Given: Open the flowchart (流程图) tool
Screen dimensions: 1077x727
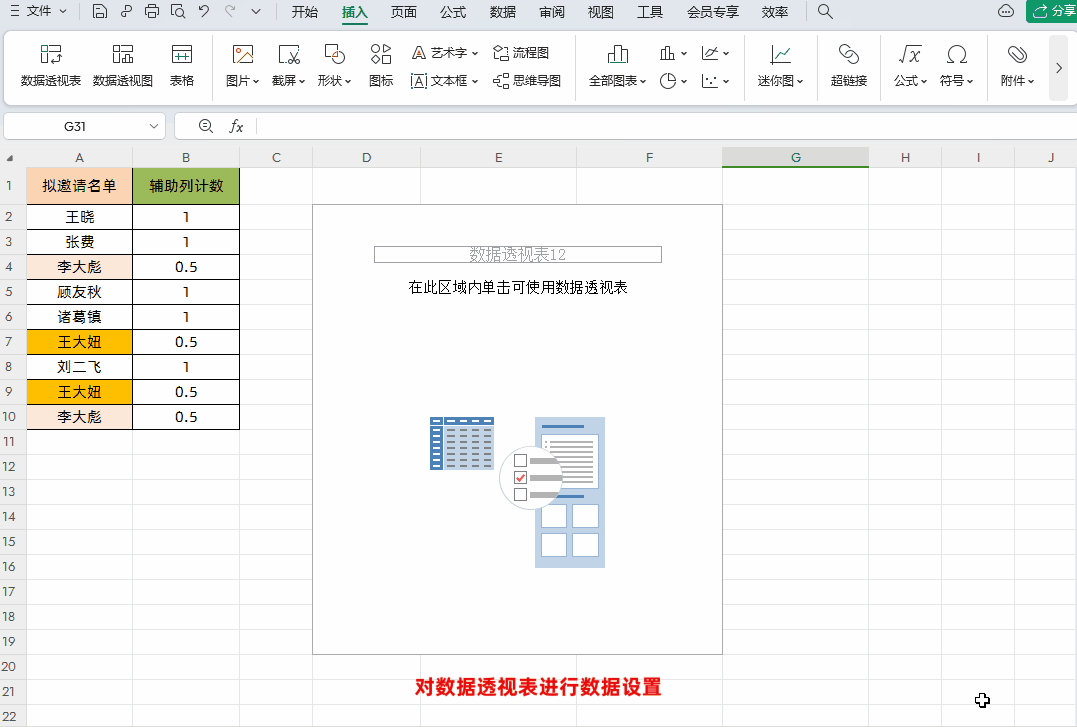Looking at the screenshot, I should tap(521, 53).
